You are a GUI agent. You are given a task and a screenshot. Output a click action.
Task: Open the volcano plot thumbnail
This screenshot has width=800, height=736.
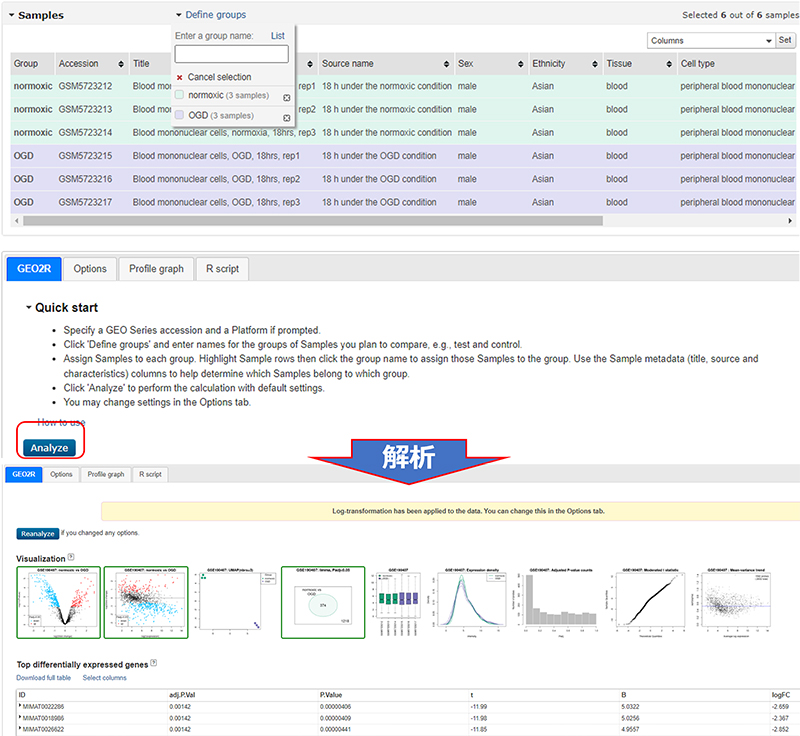pos(59,602)
